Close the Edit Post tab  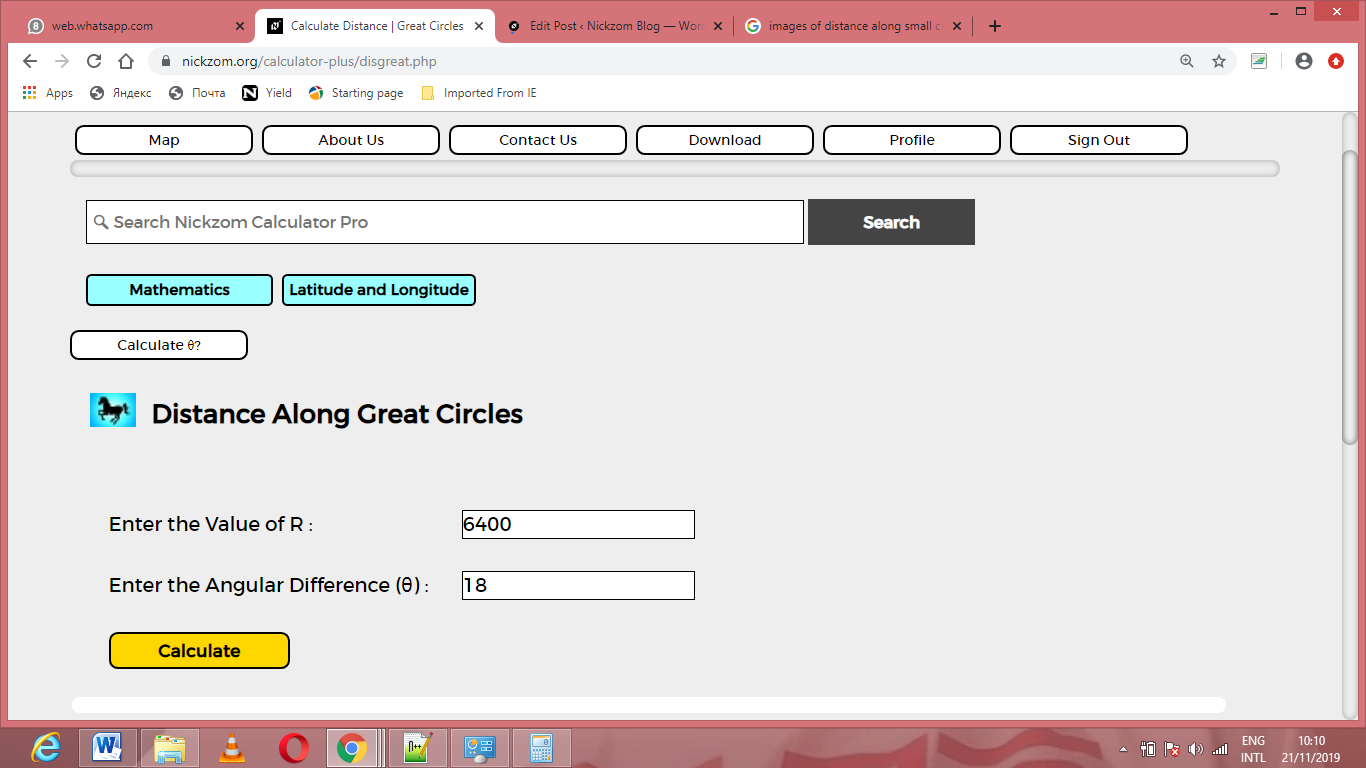pyautogui.click(x=716, y=26)
